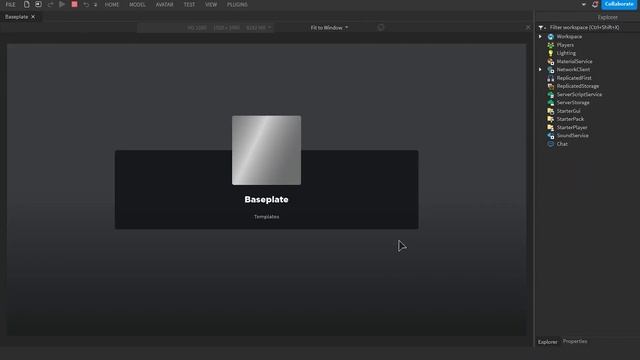Switch to the AVATAR ribbon tab
640x360 pixels.
(x=164, y=4)
